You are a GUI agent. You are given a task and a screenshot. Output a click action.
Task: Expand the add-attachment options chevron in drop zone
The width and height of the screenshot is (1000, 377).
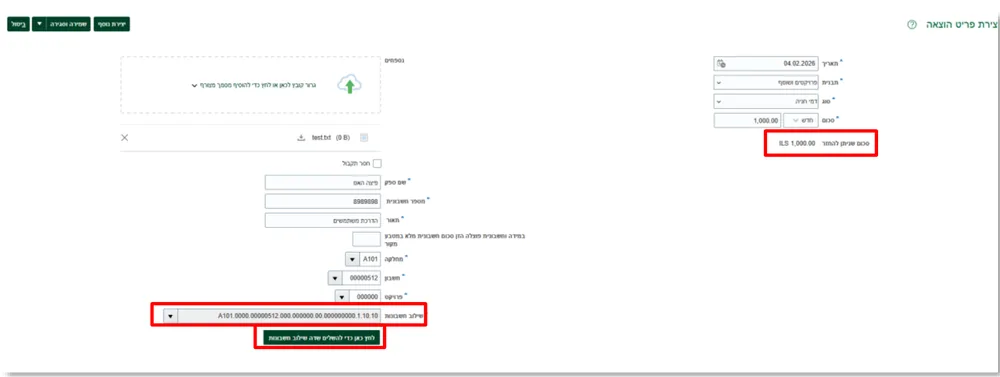pyautogui.click(x=195, y=85)
